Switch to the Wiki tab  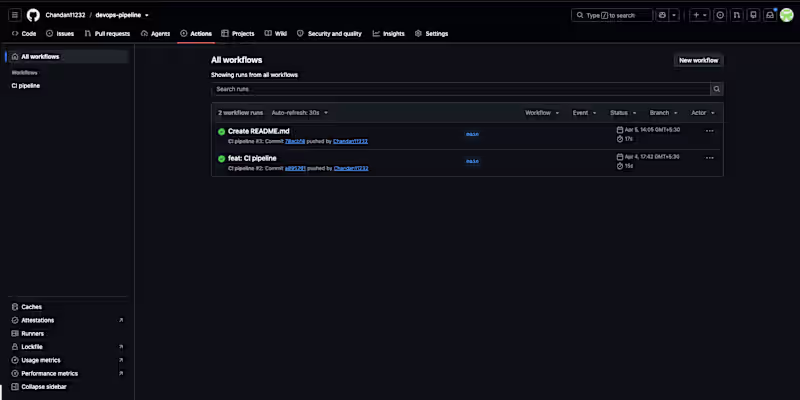point(276,34)
